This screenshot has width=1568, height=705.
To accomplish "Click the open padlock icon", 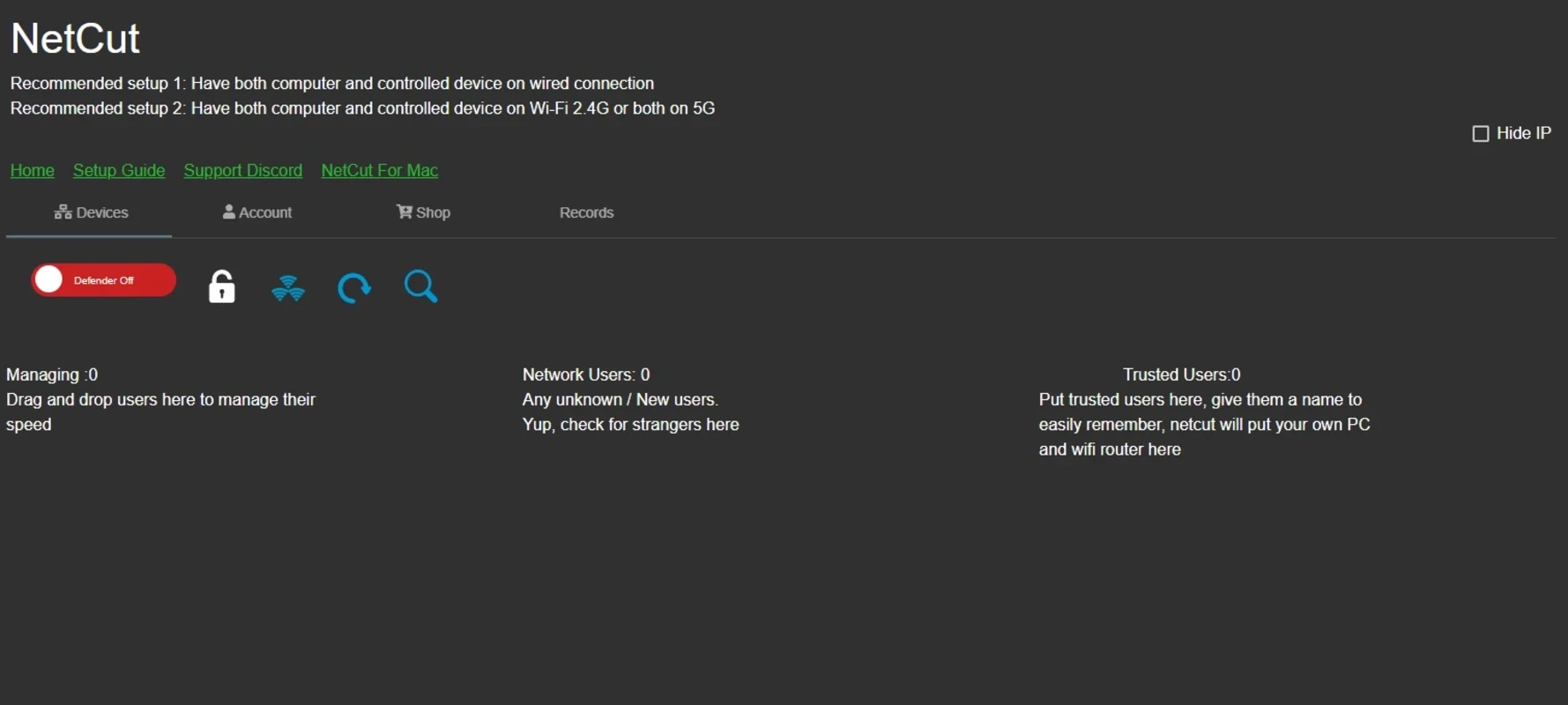I will click(221, 286).
